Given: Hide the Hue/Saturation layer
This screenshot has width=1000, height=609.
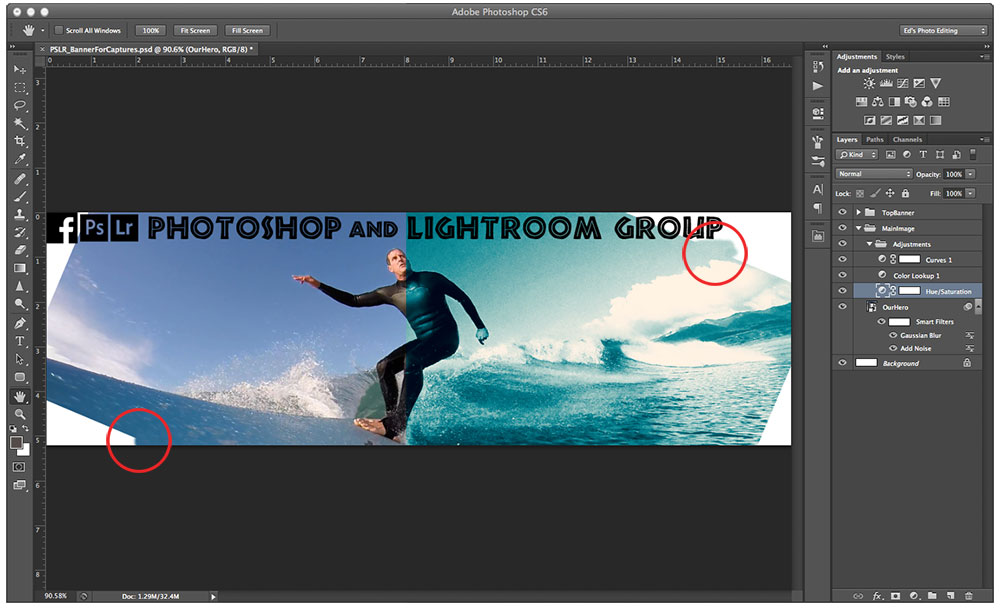Looking at the screenshot, I should (842, 291).
